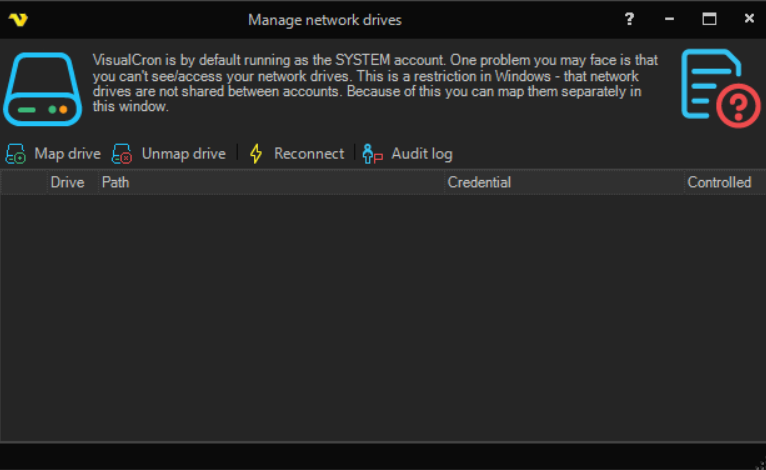Click the VisualCron logo in the title bar

(17, 19)
